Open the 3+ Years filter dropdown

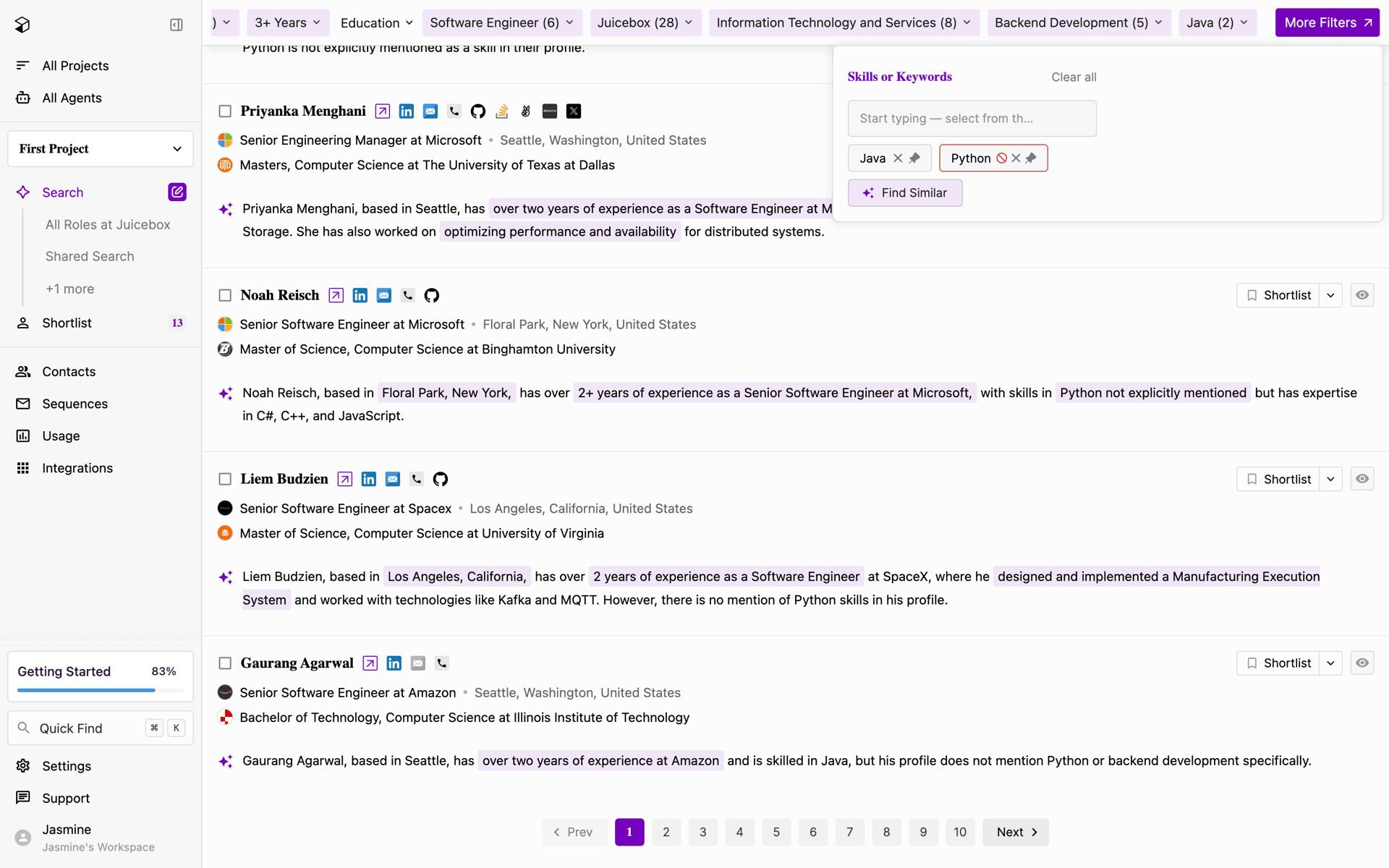[x=288, y=23]
